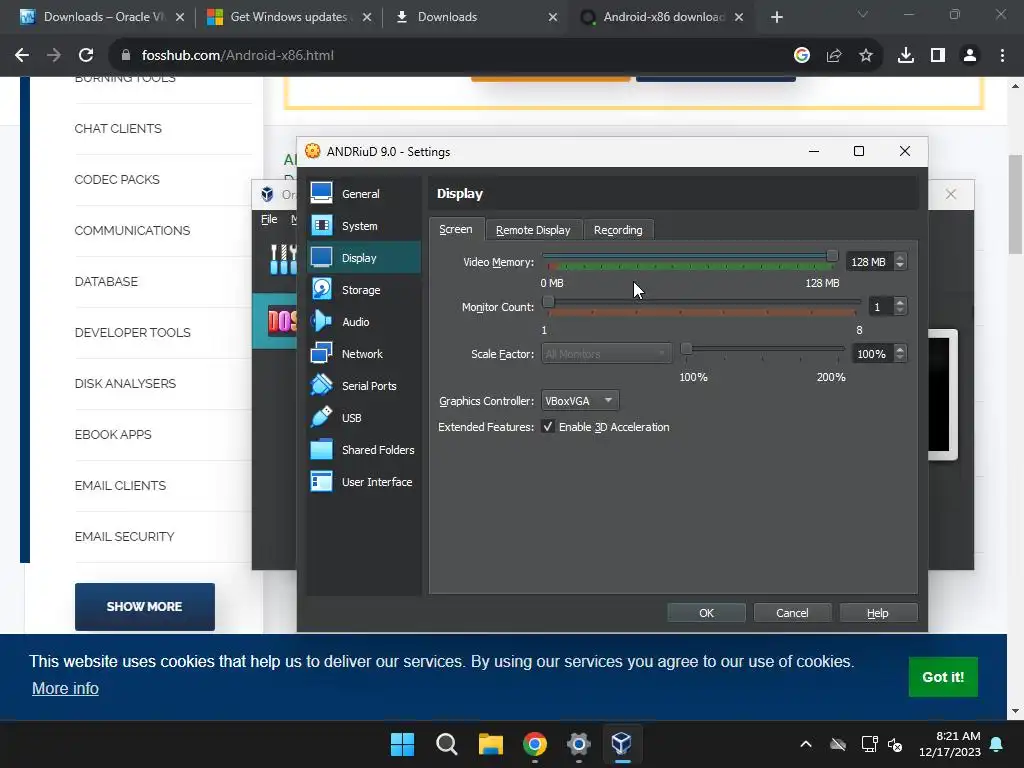Switch to the Screen tab

pyautogui.click(x=456, y=229)
